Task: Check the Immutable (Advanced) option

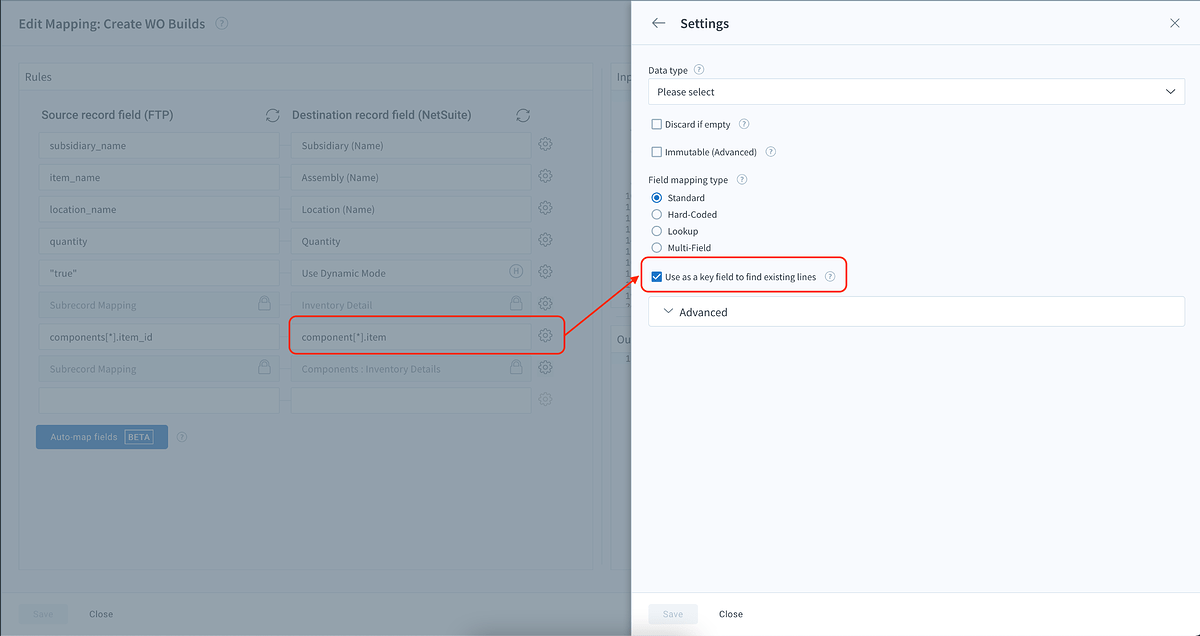Action: 657,152
